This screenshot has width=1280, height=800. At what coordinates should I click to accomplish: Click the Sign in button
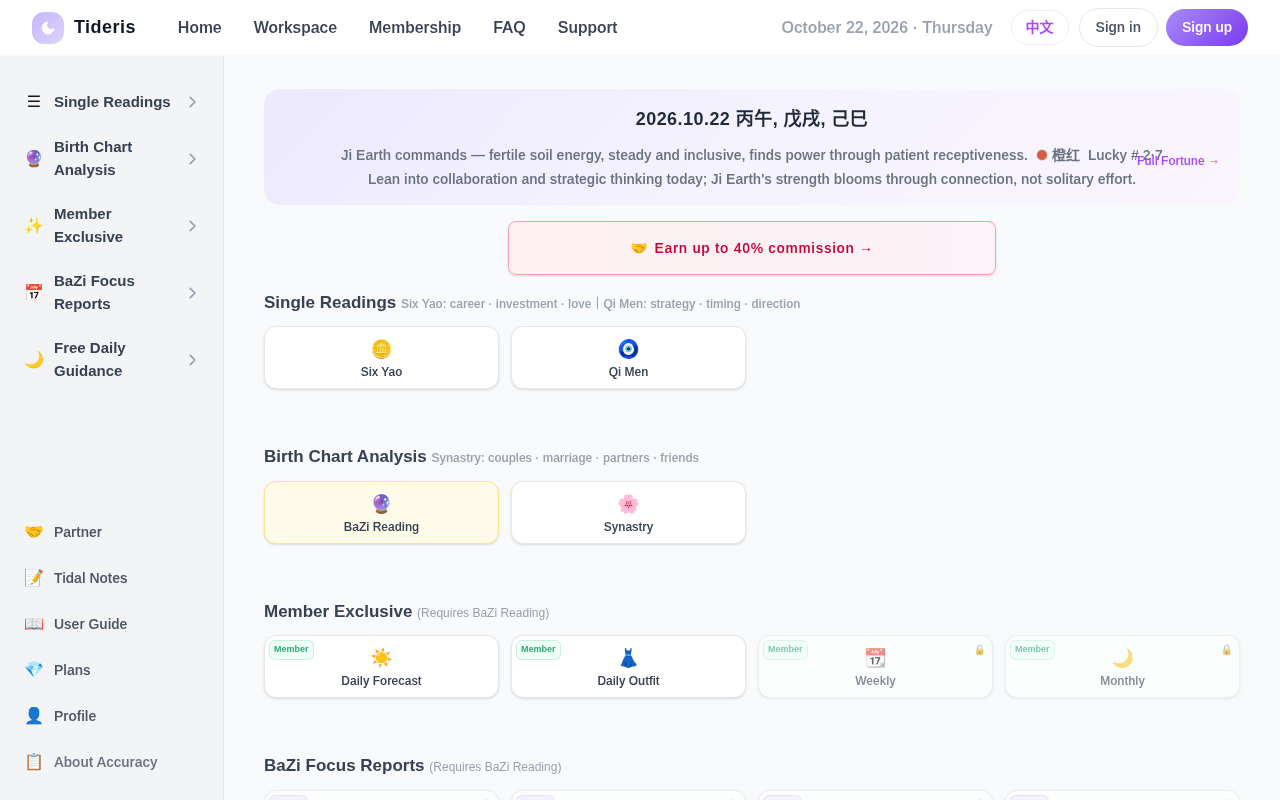(1118, 28)
